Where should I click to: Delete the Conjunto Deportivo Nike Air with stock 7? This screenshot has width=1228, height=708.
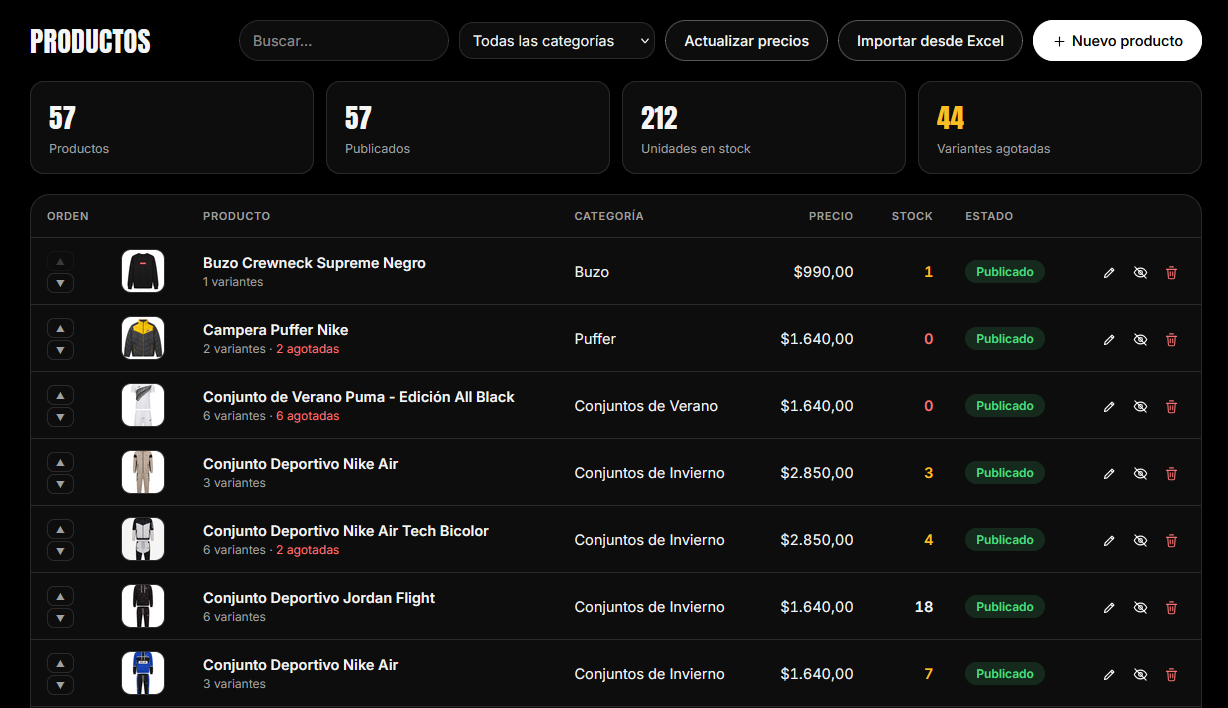[x=1171, y=674]
